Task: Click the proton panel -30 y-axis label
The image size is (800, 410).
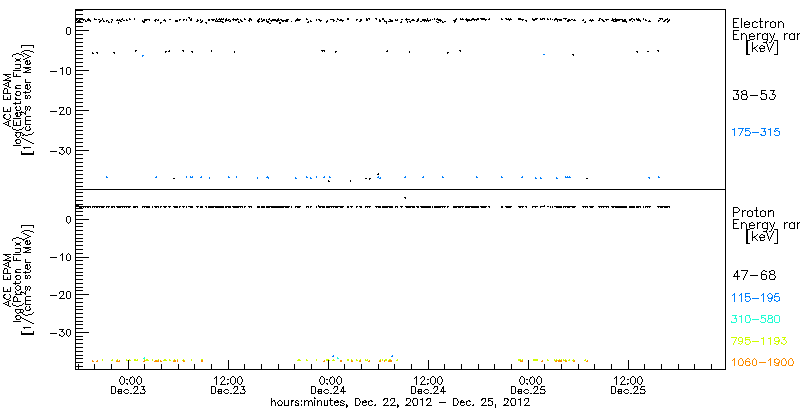Action: point(60,332)
